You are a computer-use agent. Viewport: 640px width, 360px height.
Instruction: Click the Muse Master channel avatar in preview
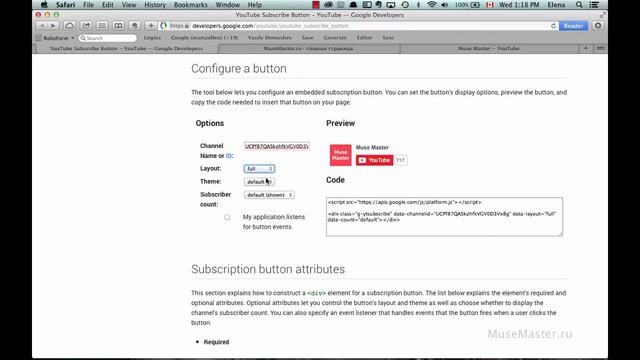(340, 155)
